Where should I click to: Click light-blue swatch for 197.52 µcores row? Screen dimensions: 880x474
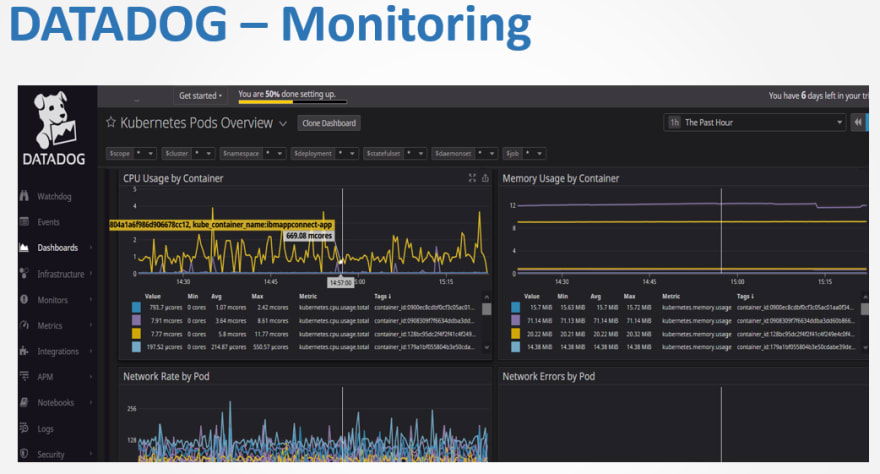(x=136, y=347)
